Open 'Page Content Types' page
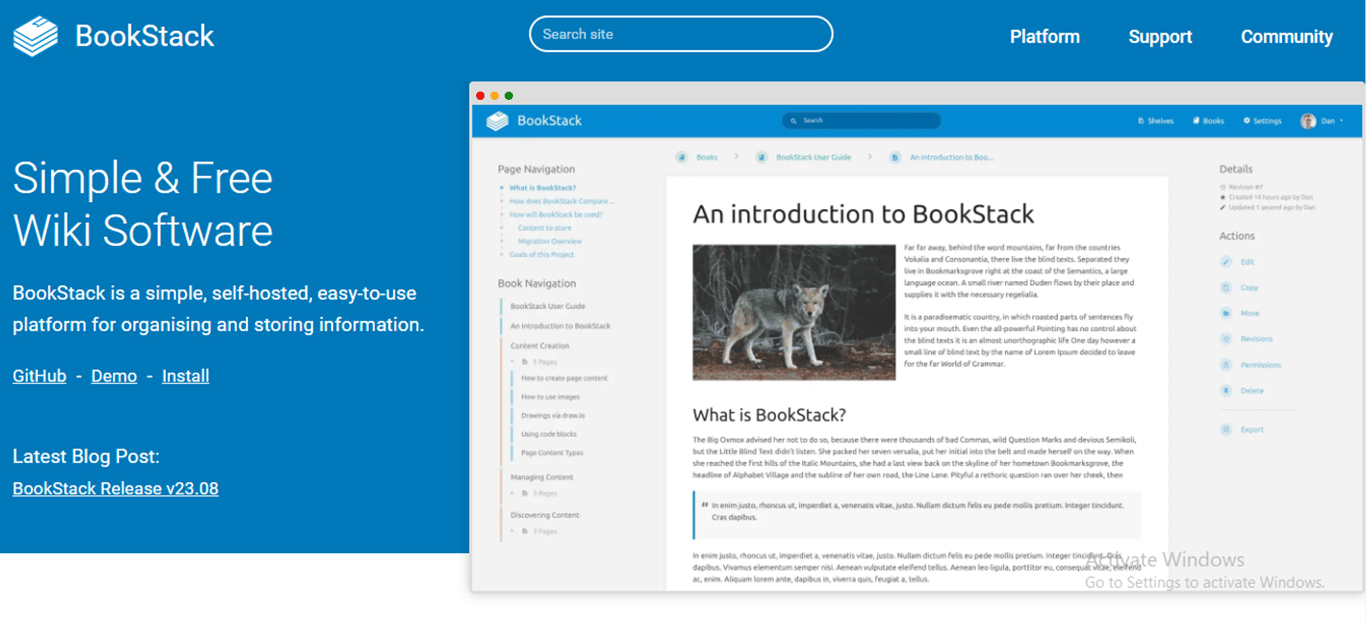 pos(552,453)
